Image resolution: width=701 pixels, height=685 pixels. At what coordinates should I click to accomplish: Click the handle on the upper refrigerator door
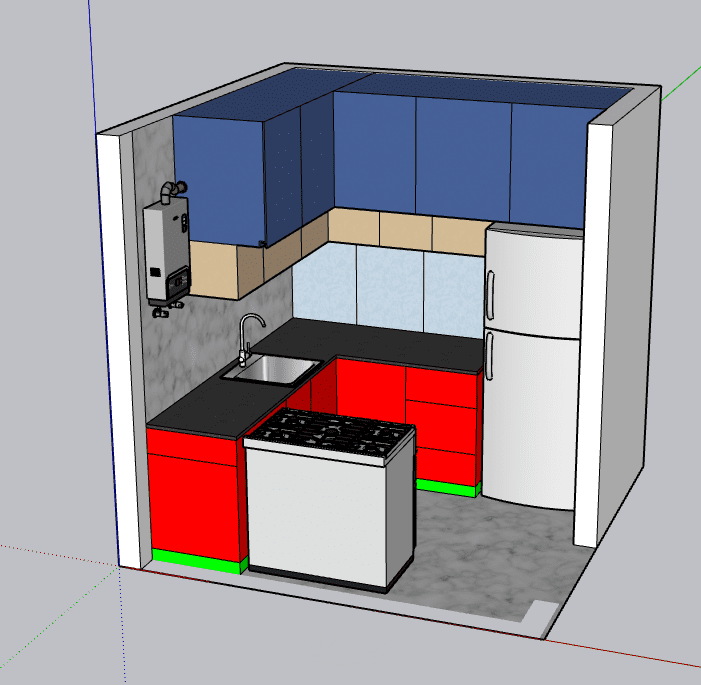click(x=490, y=295)
